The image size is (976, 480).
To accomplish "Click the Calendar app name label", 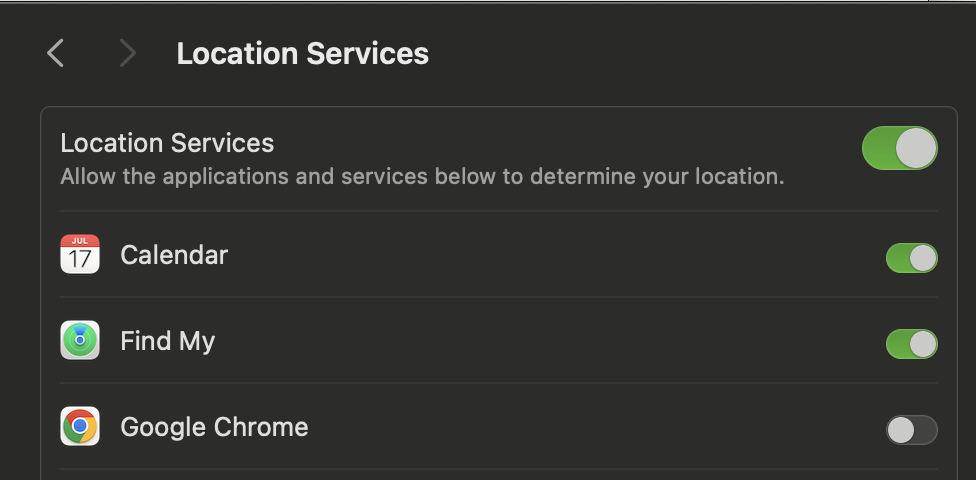I will pos(174,255).
